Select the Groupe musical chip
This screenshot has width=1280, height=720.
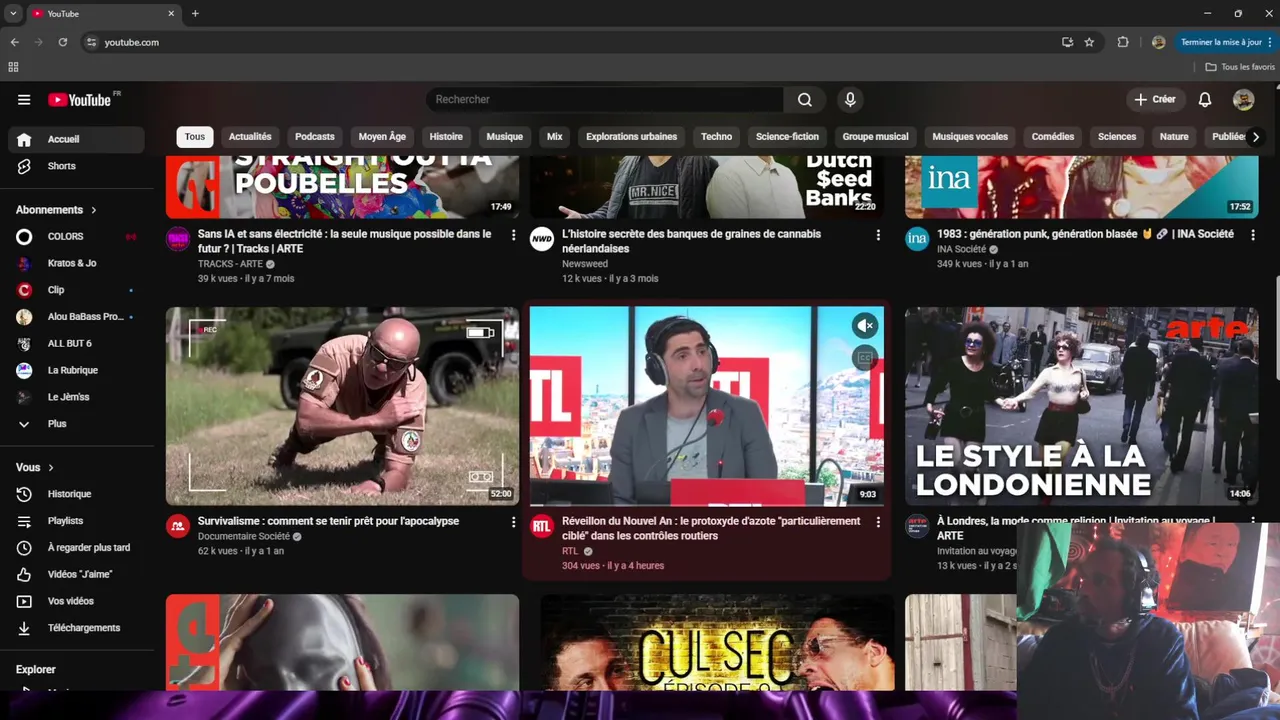[875, 137]
